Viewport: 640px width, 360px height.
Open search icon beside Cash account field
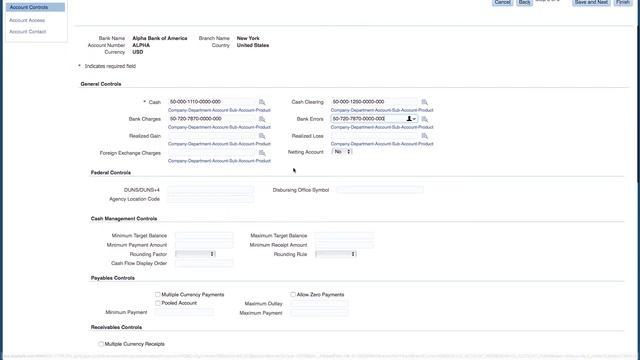(262, 102)
